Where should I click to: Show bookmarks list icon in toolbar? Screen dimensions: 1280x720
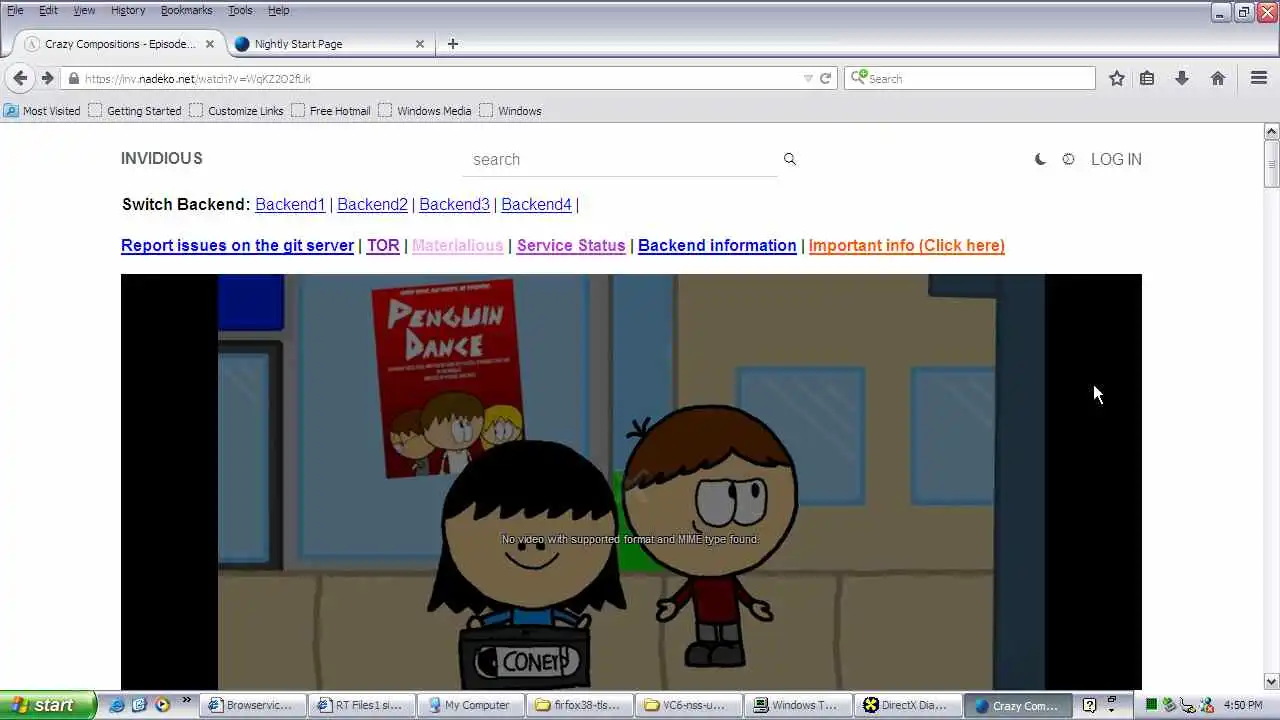tap(1147, 78)
